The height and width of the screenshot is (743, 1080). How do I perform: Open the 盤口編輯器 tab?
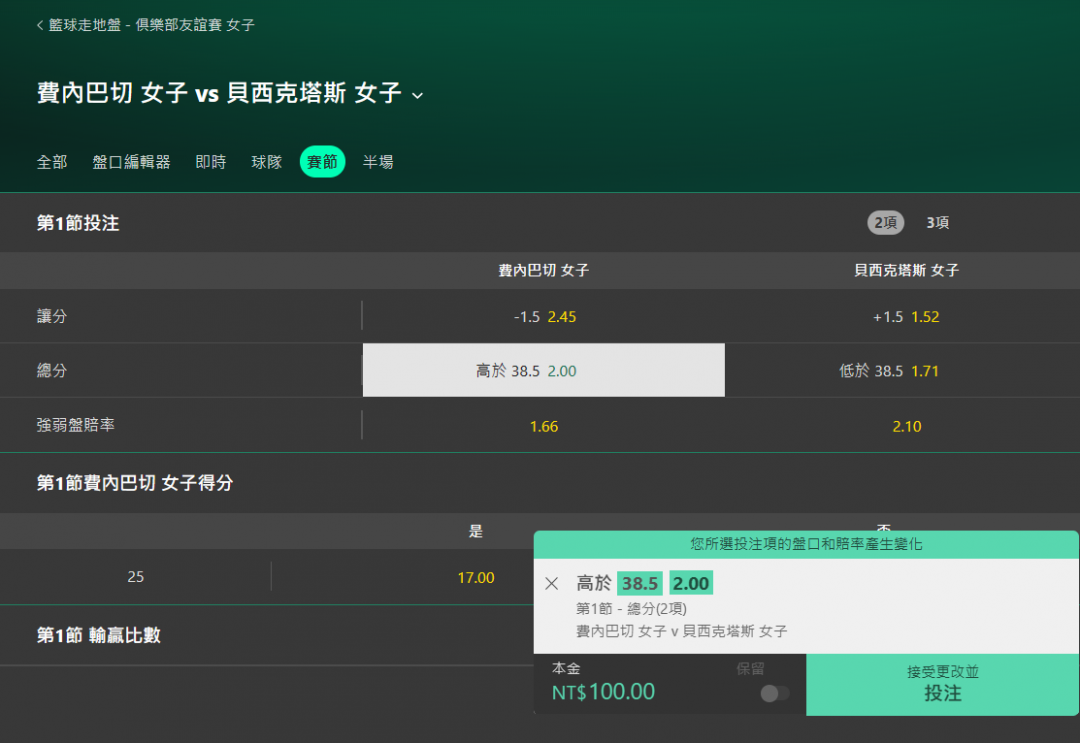click(x=132, y=162)
